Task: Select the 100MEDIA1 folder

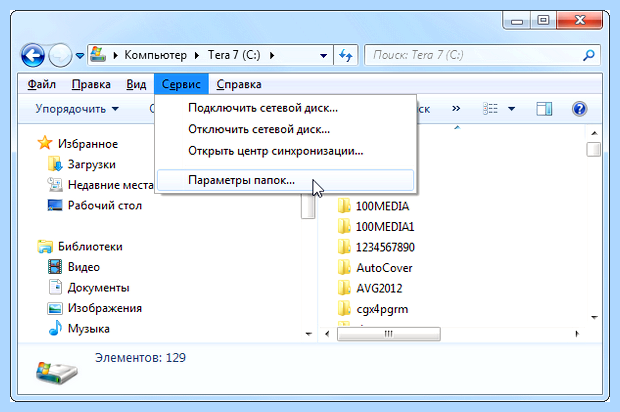Action: (385, 227)
